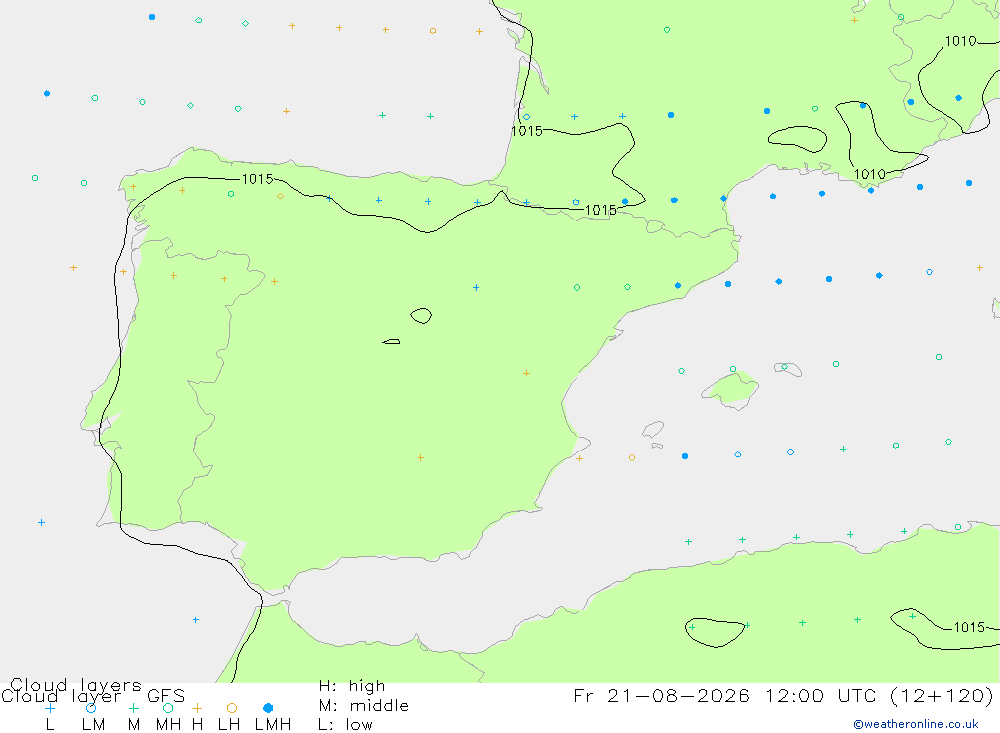Click the 'GFS' model label
The height and width of the screenshot is (733, 1000).
166,696
